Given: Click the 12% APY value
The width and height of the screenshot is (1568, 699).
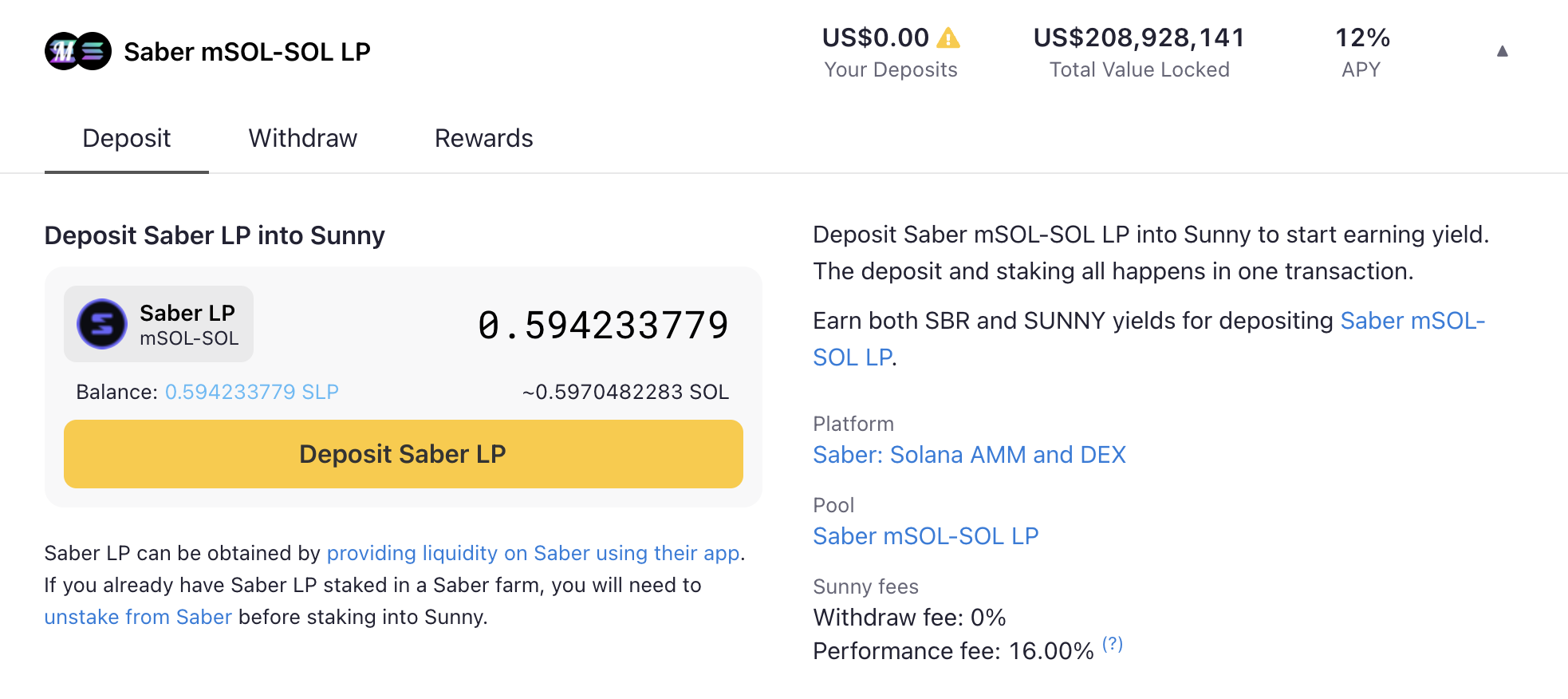Looking at the screenshot, I should (x=1362, y=38).
